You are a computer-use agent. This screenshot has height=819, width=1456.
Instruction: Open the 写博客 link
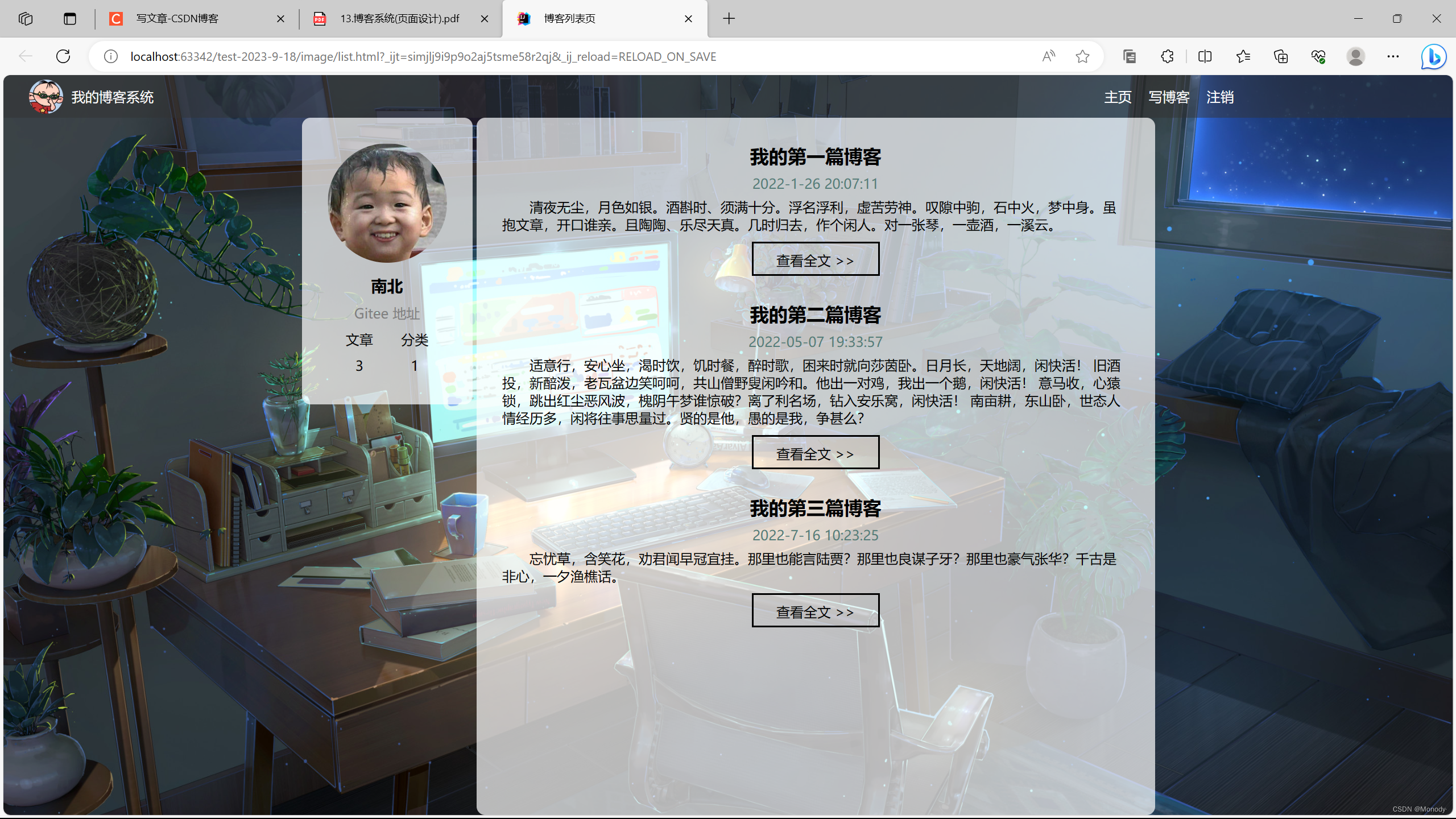coord(1169,97)
